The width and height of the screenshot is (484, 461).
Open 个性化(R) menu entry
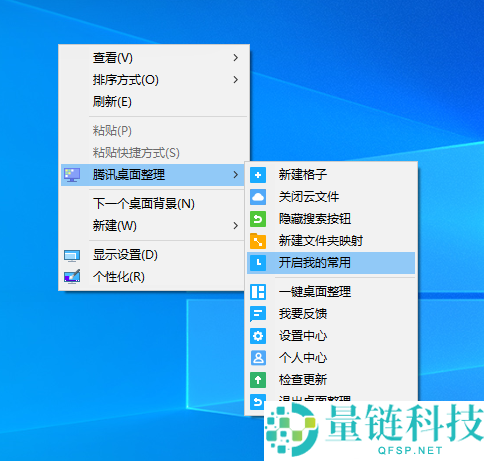pyautogui.click(x=154, y=277)
